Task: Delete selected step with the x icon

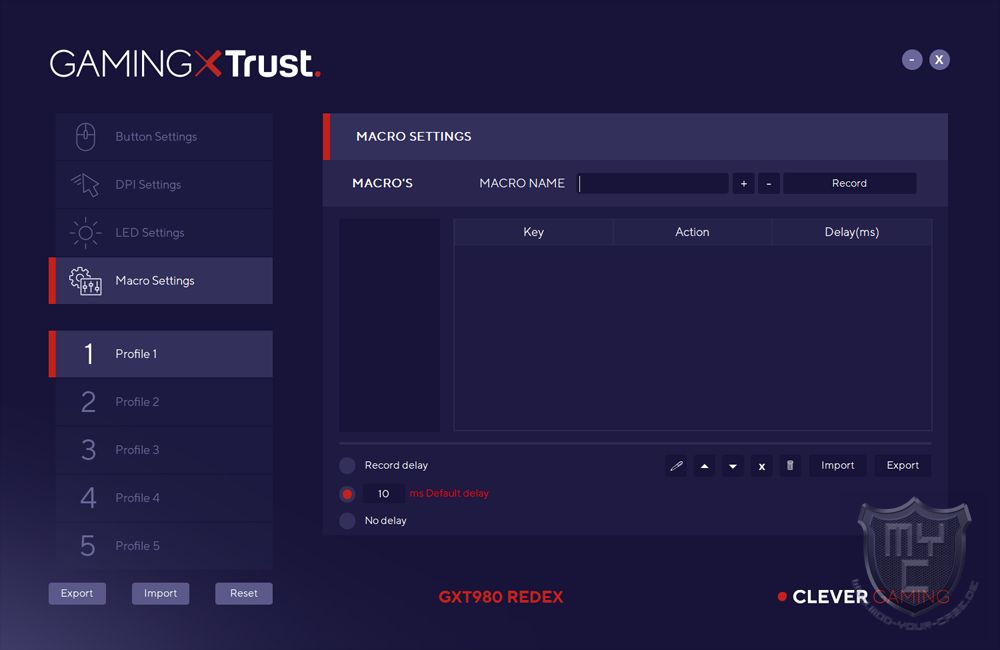Action: pos(761,466)
